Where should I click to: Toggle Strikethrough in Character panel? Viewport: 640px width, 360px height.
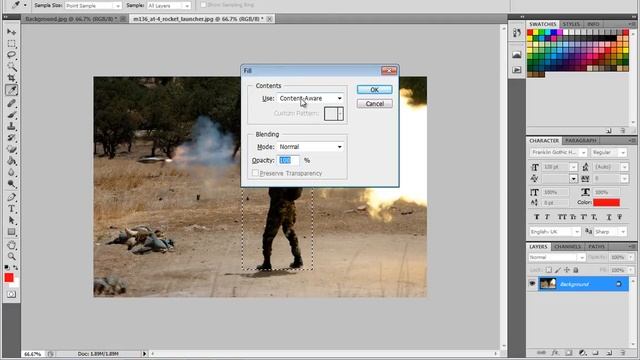[x=620, y=217]
